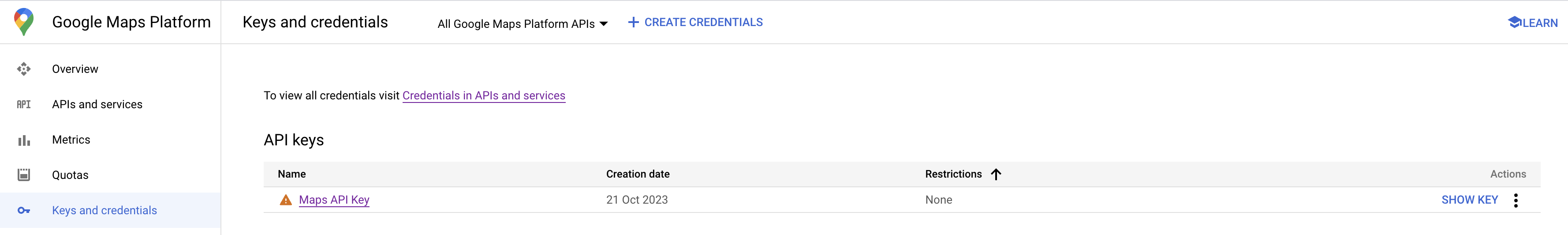
Task: Select Keys and credentials menu item
Action: point(105,211)
